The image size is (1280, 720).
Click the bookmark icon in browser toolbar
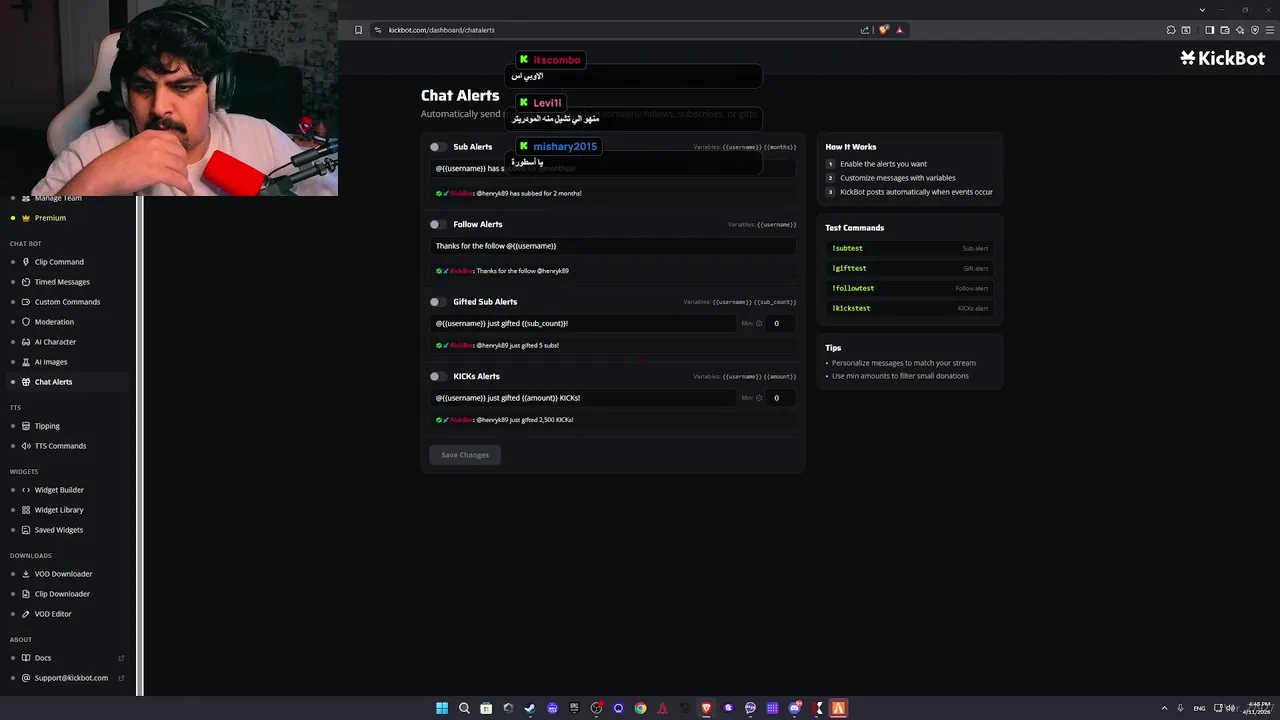pos(358,30)
